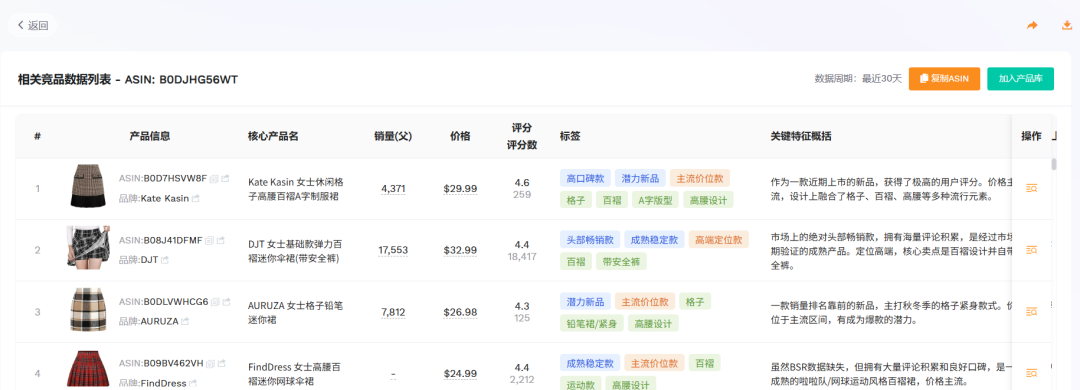Image resolution: width=1080 pixels, height=390 pixels.
Task: Click the 带安全裤 tag
Action: (x=621, y=261)
